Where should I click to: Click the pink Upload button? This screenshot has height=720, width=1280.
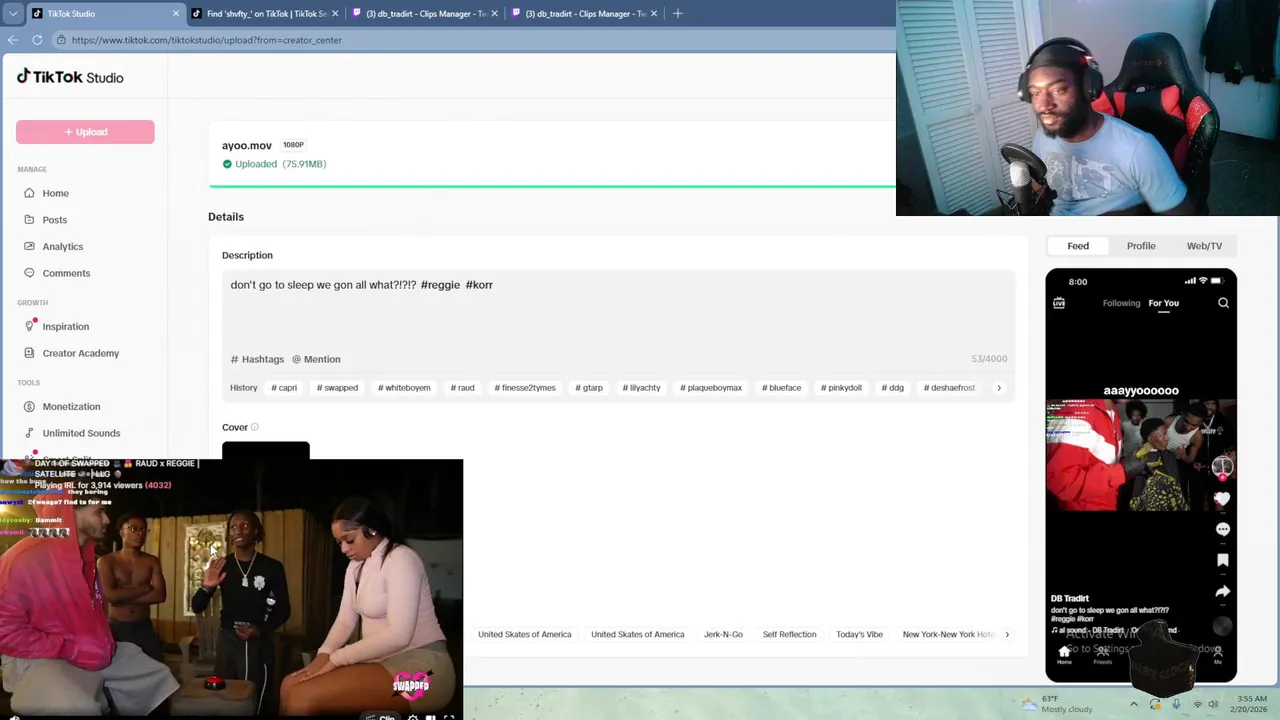click(85, 132)
